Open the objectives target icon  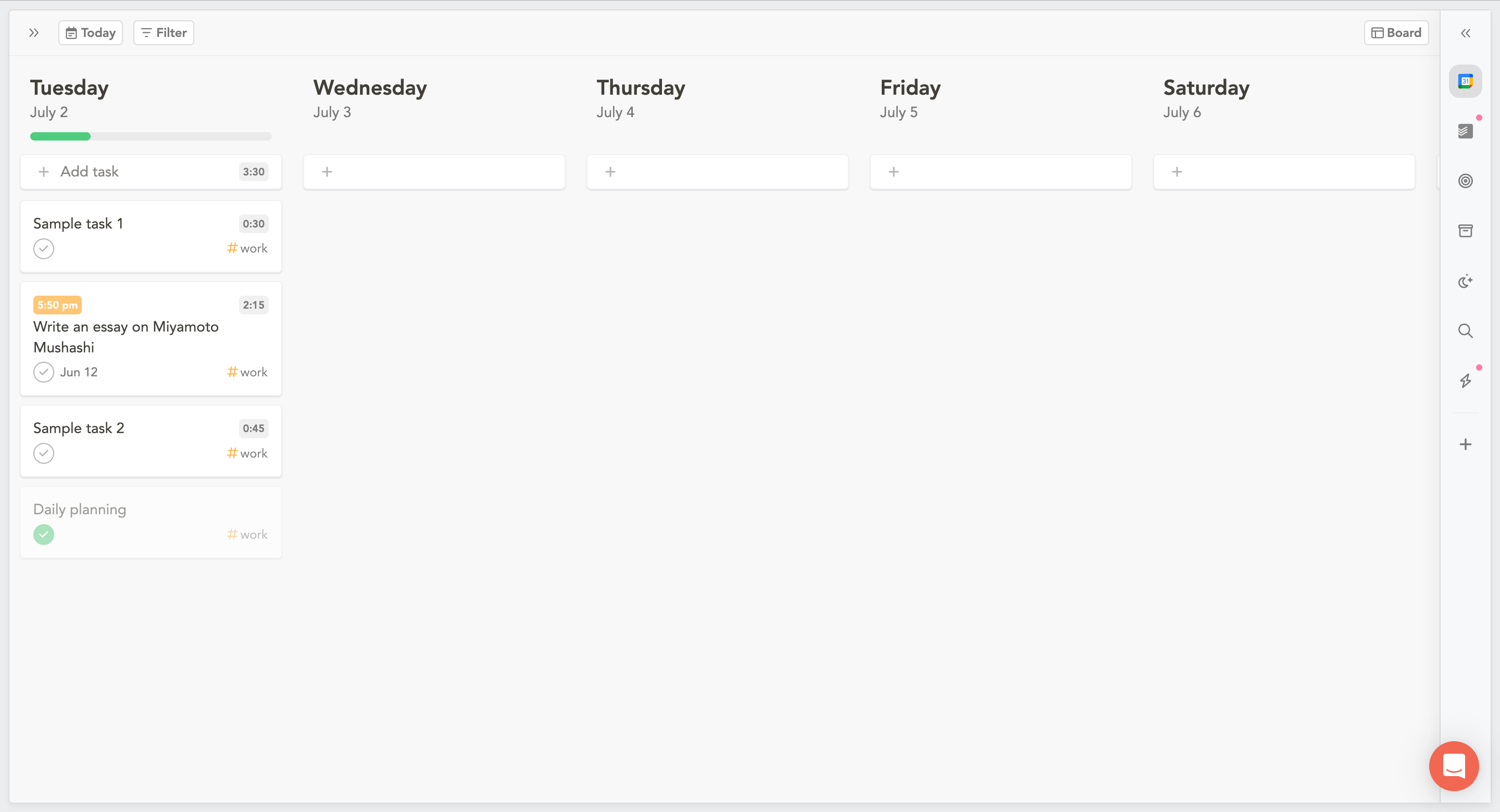(x=1465, y=181)
